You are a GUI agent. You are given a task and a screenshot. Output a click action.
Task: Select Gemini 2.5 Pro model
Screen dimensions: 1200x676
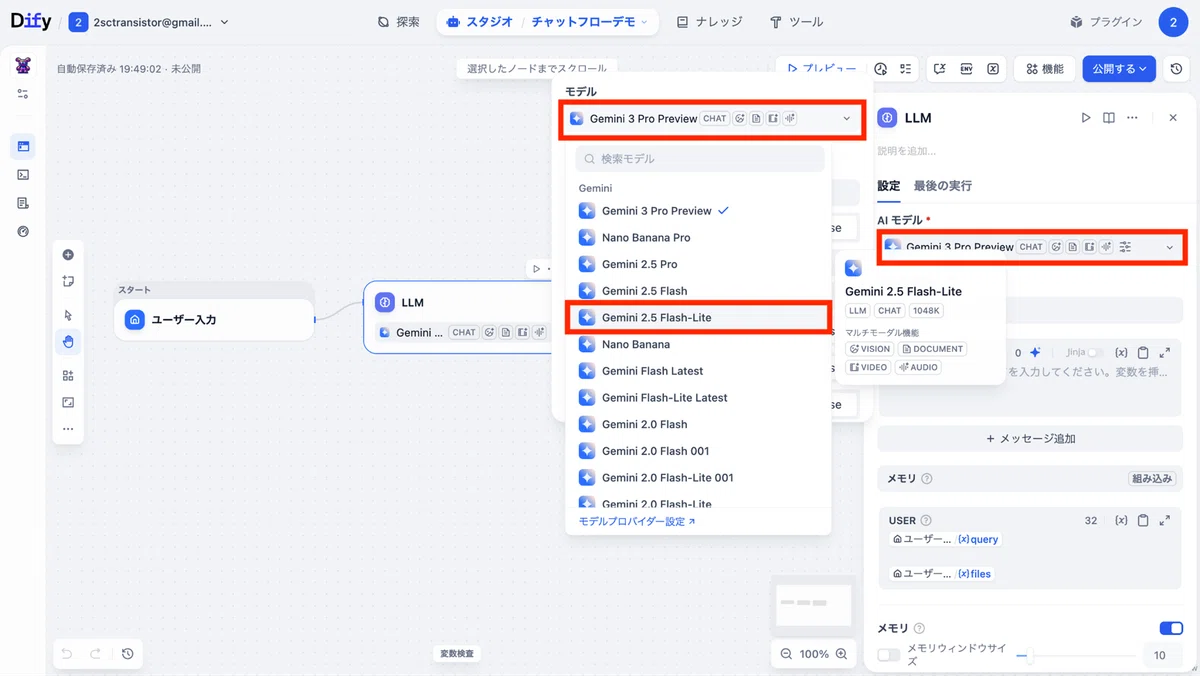point(698,264)
